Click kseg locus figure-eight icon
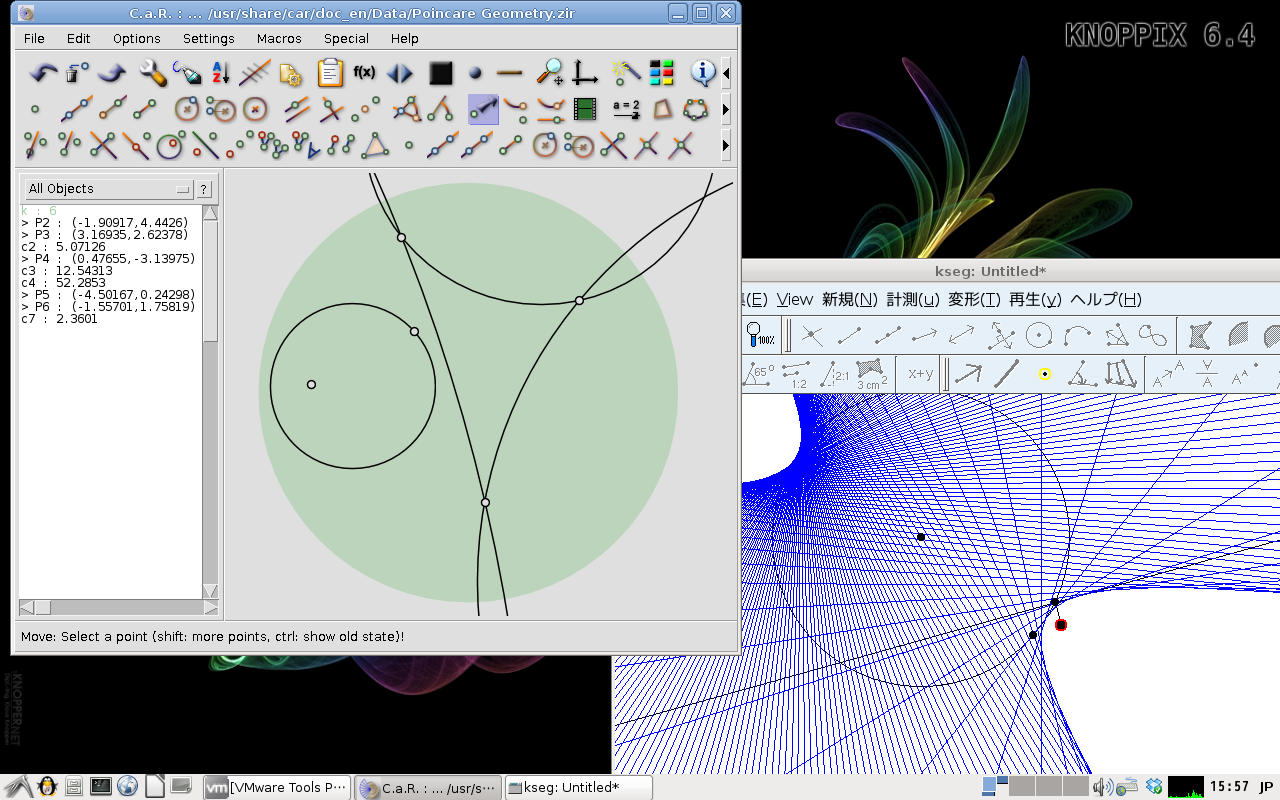 [1153, 335]
